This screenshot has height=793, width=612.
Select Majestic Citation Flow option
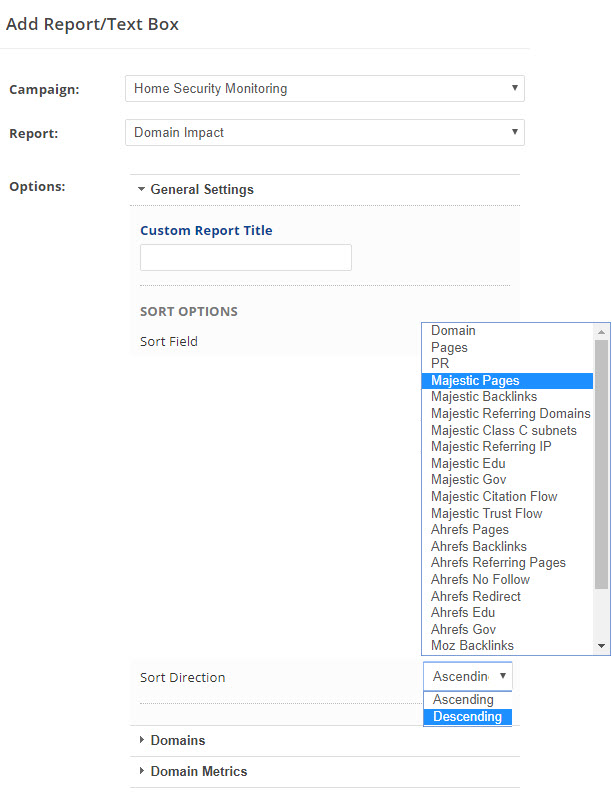pyautogui.click(x=494, y=497)
